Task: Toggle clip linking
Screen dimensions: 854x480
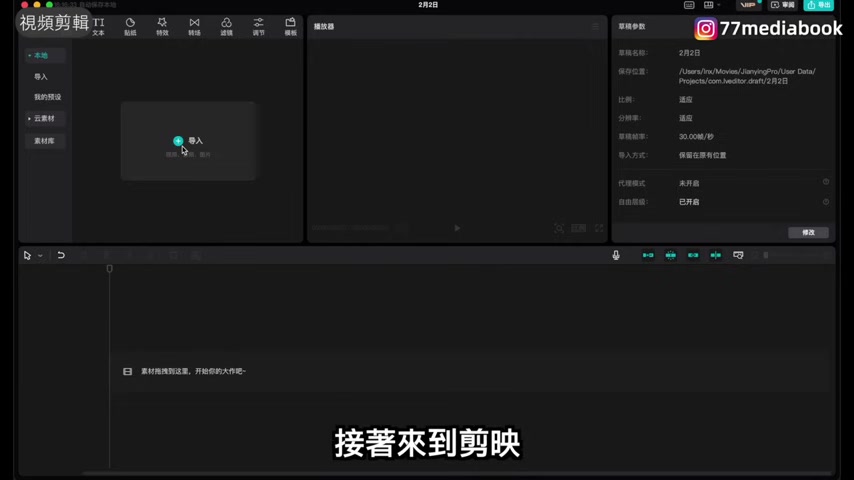Action: [693, 255]
